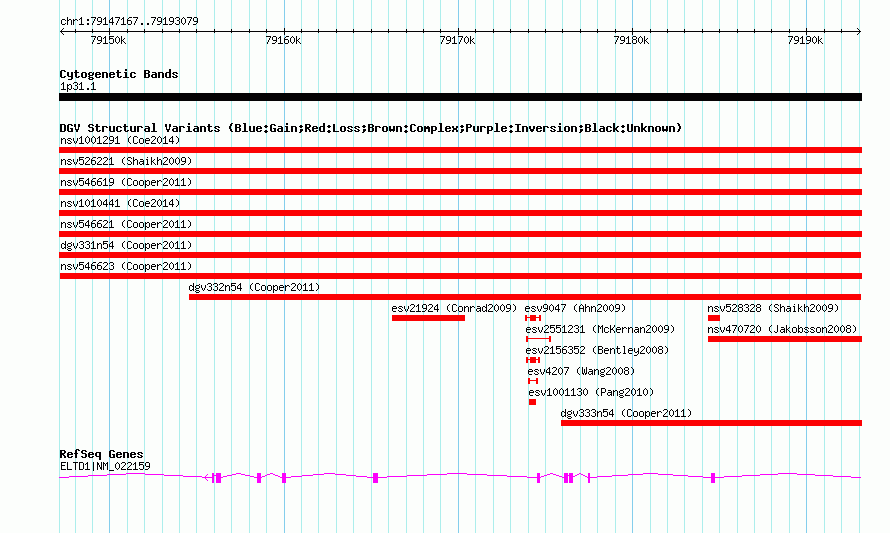
Task: Open the dgv333n54 (Cooper2011) variant label
Action: pos(626,413)
